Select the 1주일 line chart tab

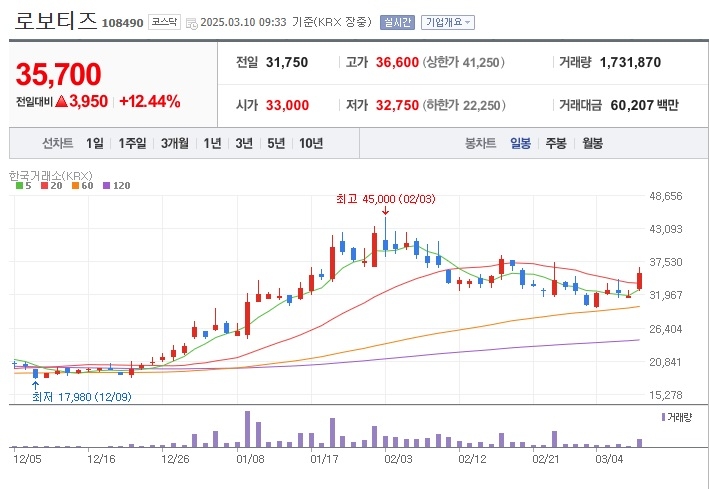tap(132, 143)
